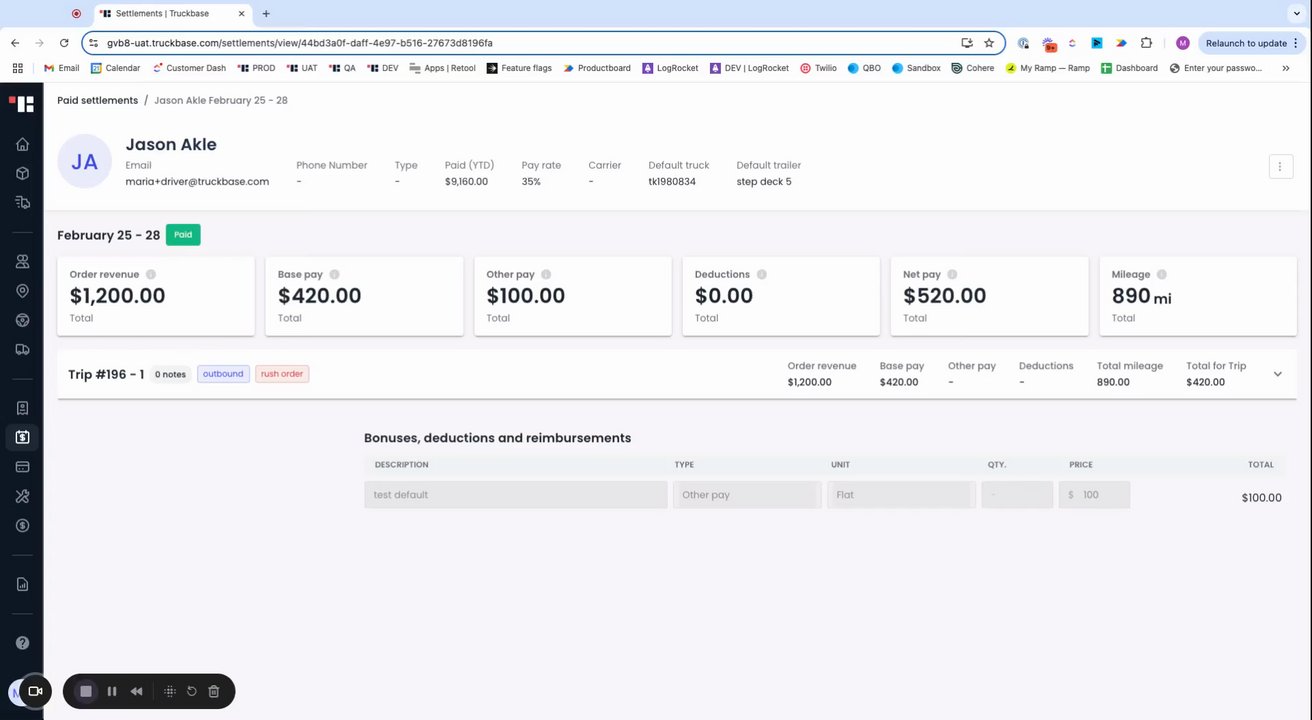Go to Paid settlements breadcrumb
This screenshot has width=1312, height=720.
tap(97, 101)
